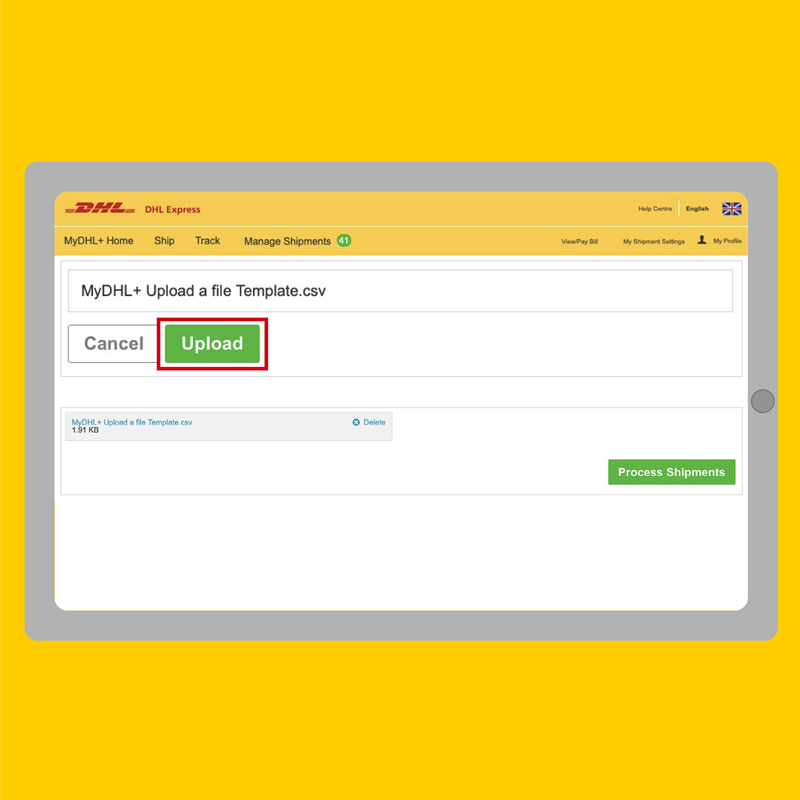Click the DHL logo

[100, 209]
